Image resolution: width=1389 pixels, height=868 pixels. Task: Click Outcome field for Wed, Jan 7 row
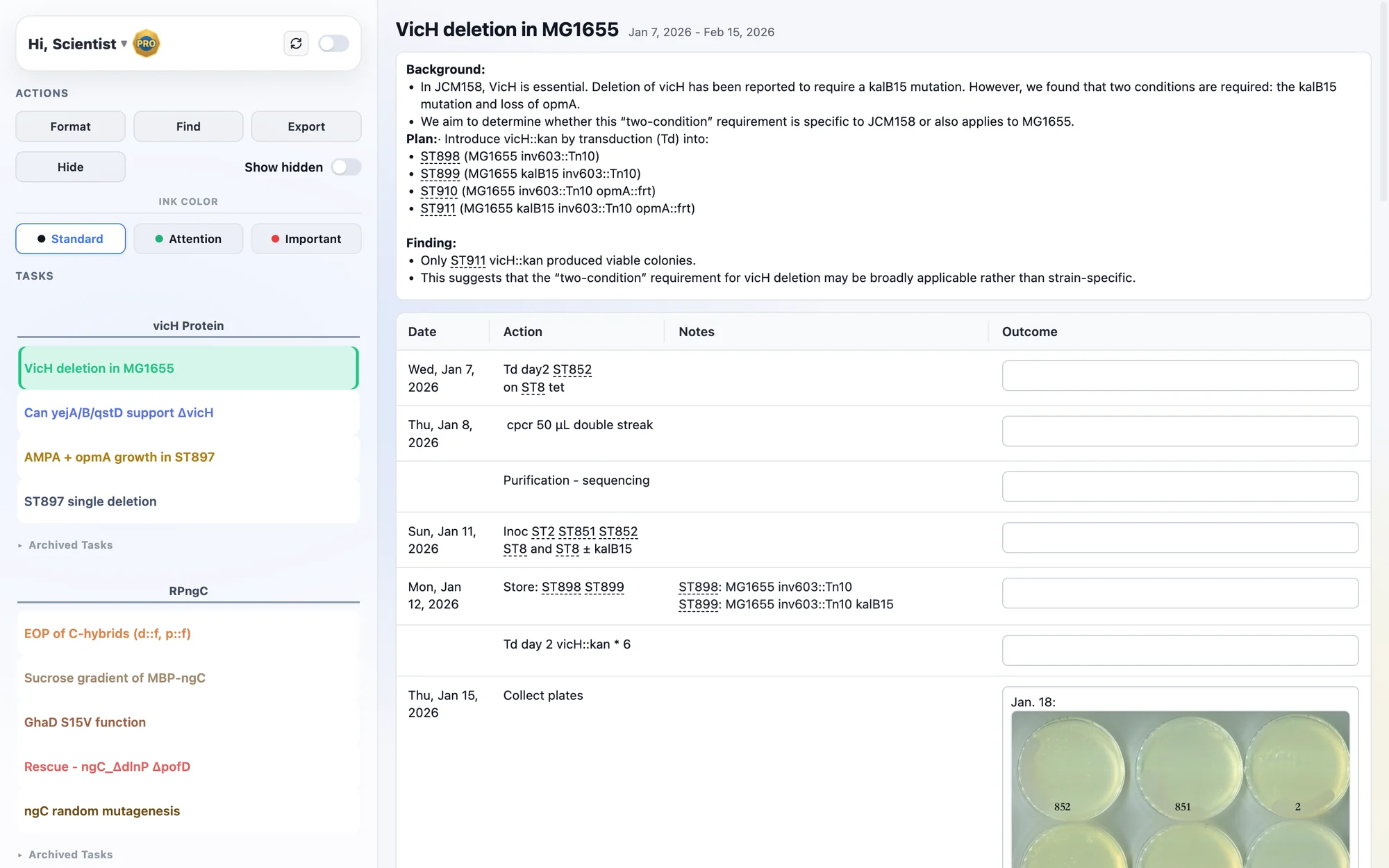point(1180,376)
